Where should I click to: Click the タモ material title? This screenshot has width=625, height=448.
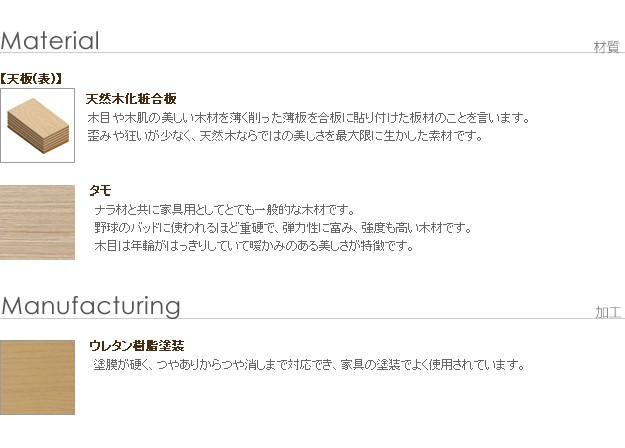point(99,190)
